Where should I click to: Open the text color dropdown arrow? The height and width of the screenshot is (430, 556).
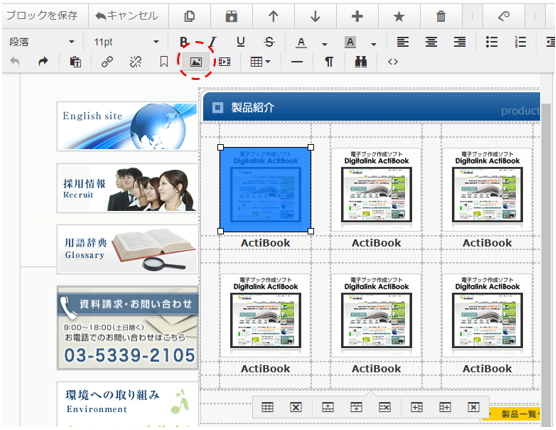point(324,44)
